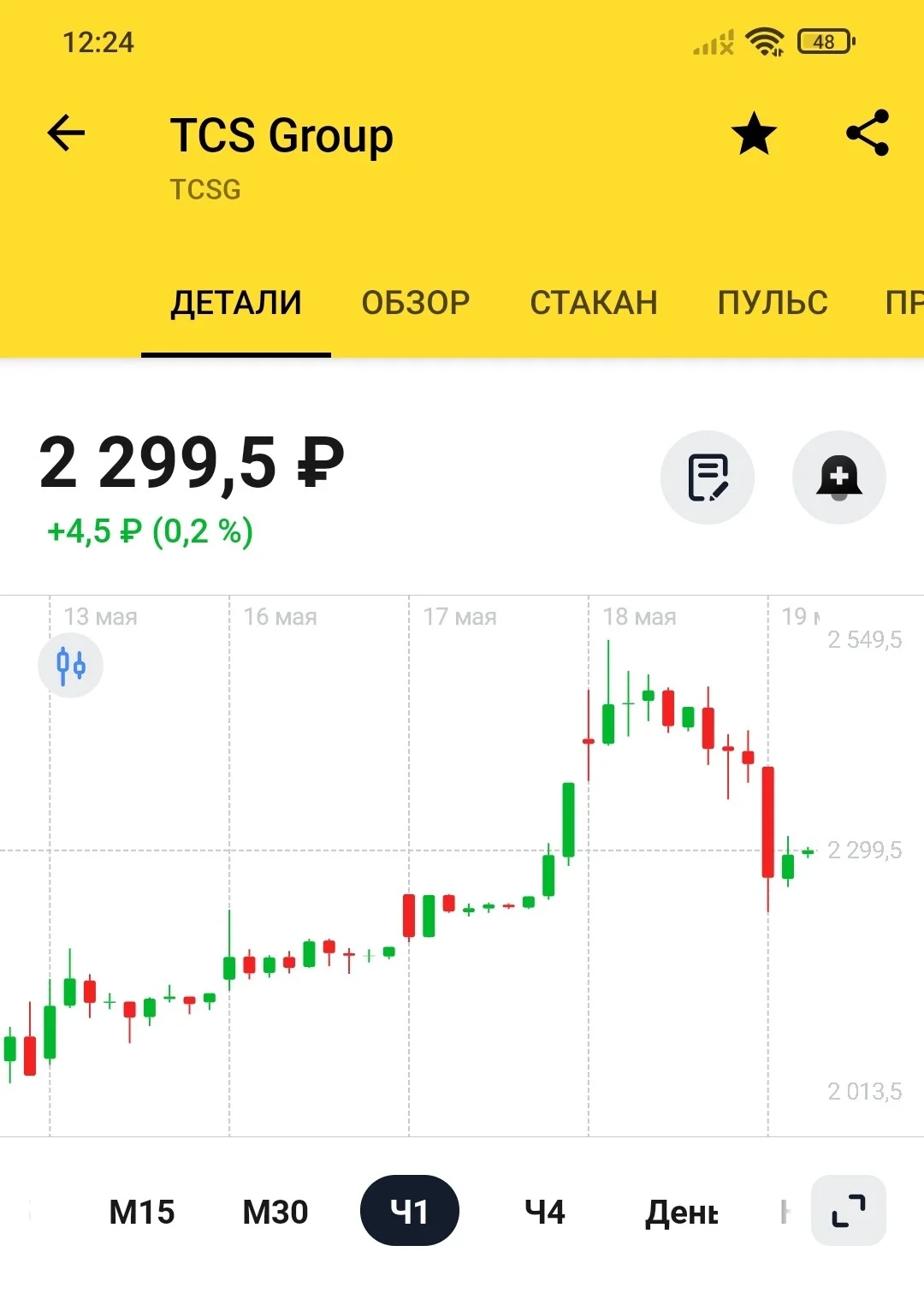
Task: Open the share icon
Action: coord(868,133)
